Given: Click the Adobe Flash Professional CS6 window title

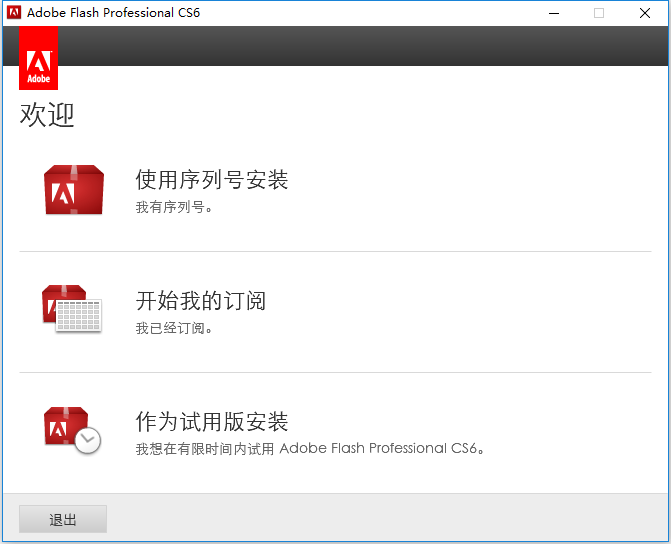Looking at the screenshot, I should point(114,13).
